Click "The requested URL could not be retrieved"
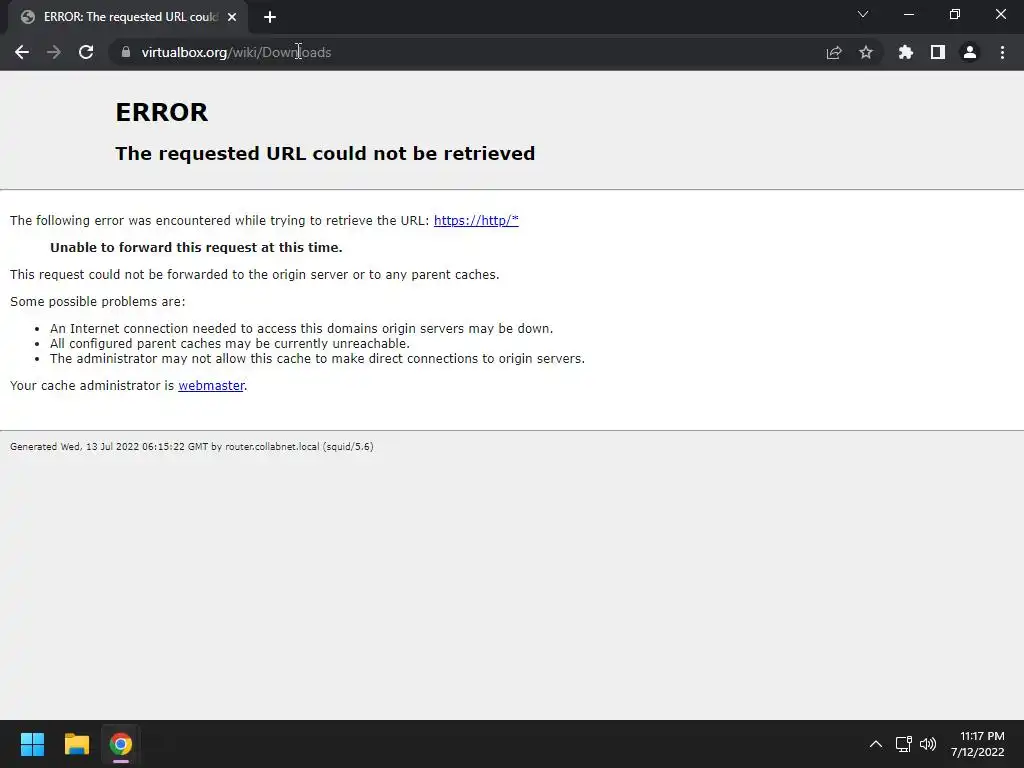The height and width of the screenshot is (768, 1024). 325,153
